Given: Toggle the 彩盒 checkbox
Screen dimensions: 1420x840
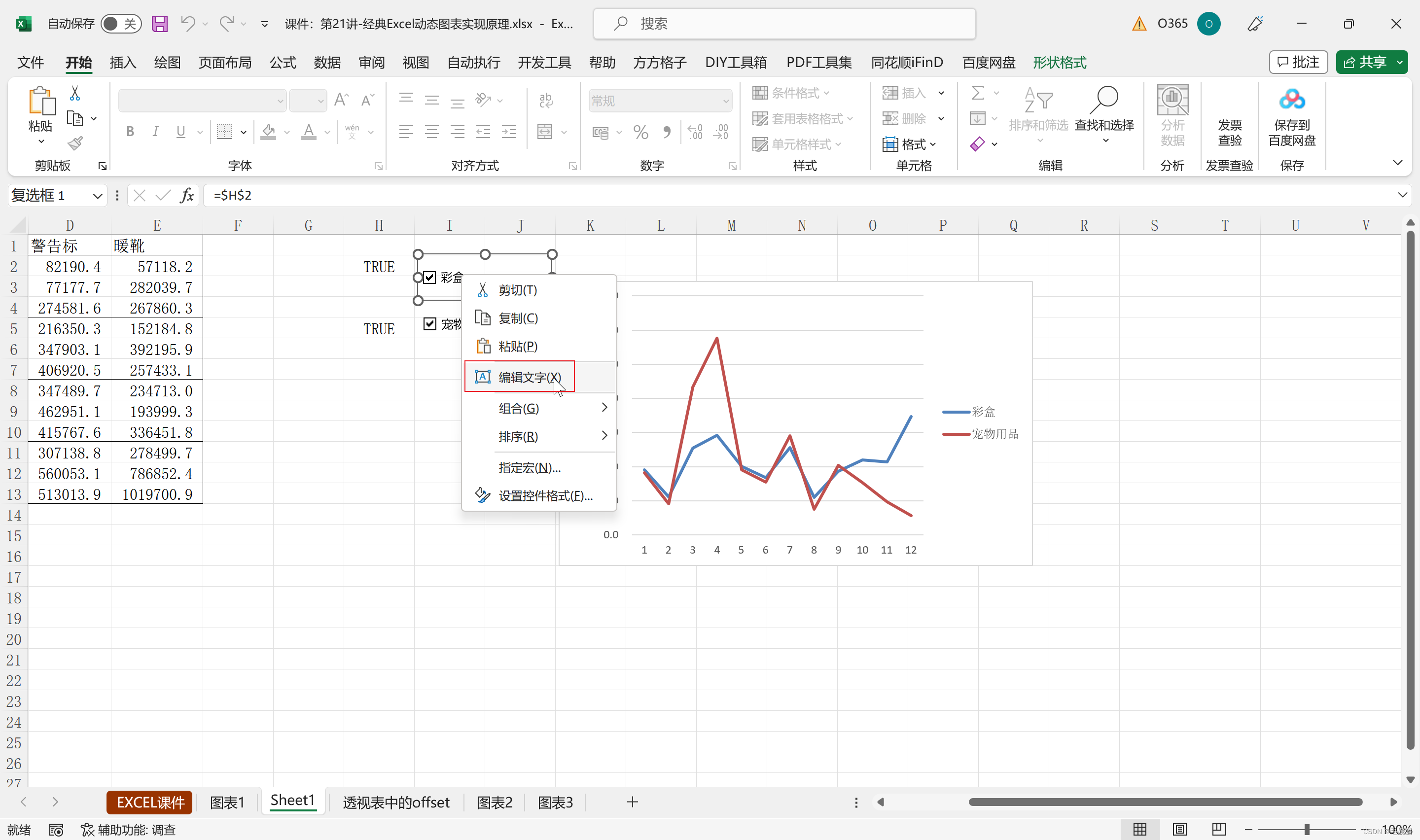Looking at the screenshot, I should point(429,278).
